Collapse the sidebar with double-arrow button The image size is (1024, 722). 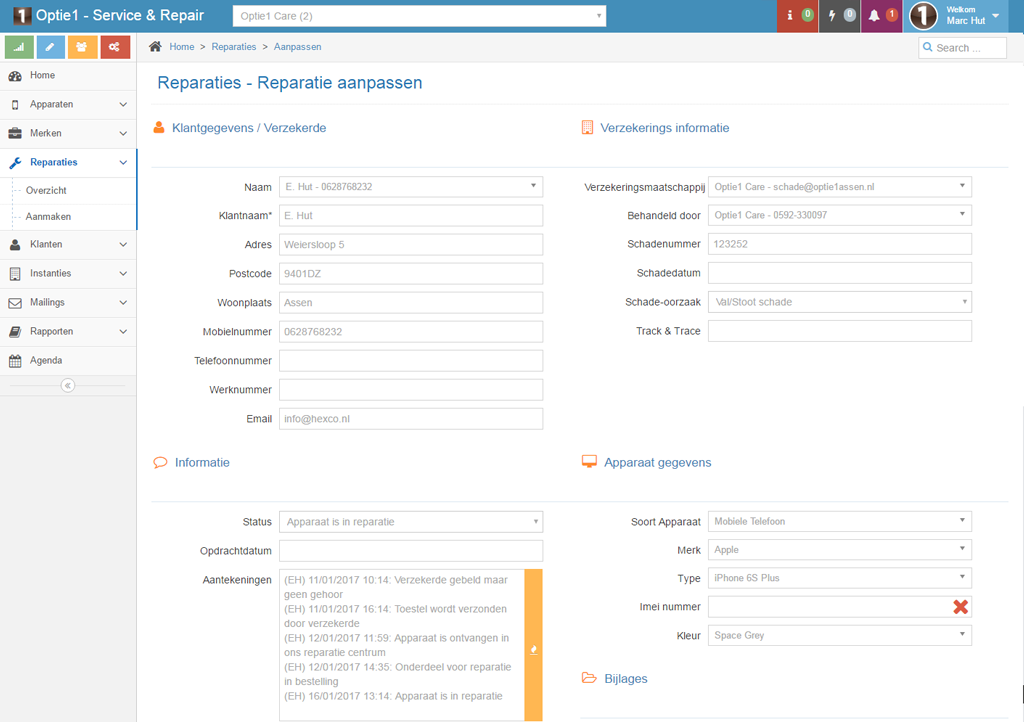click(67, 385)
